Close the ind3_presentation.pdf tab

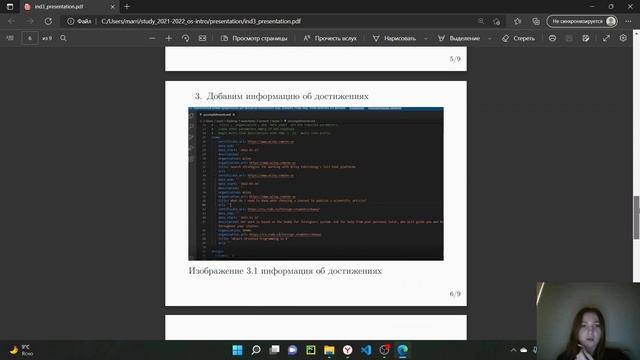[x=113, y=7]
